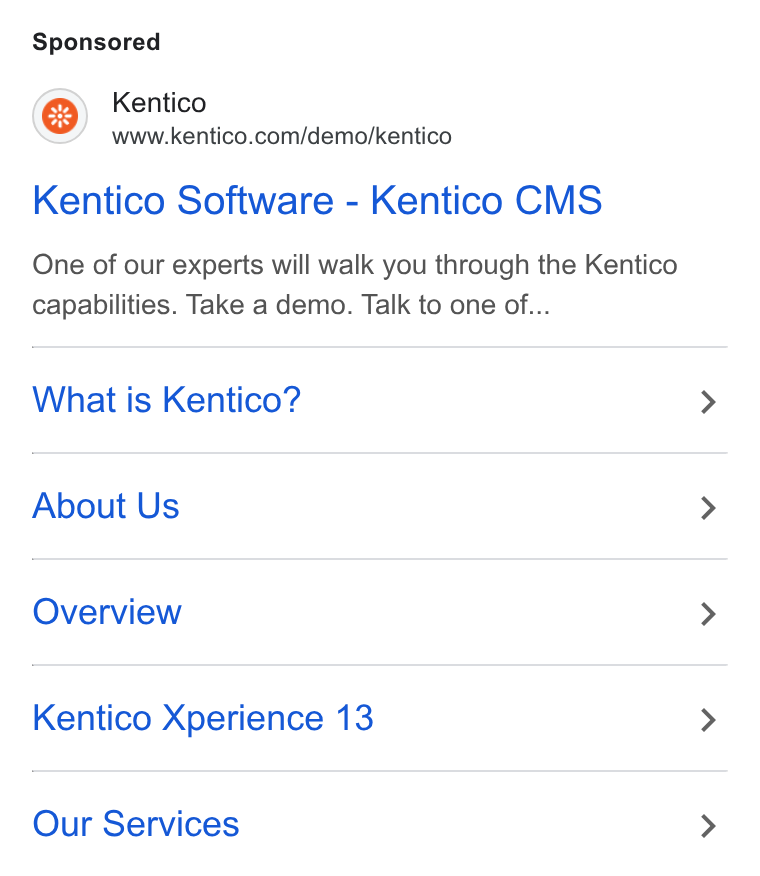Visit the About Us sitelink
This screenshot has width=760, height=876.
[x=106, y=506]
